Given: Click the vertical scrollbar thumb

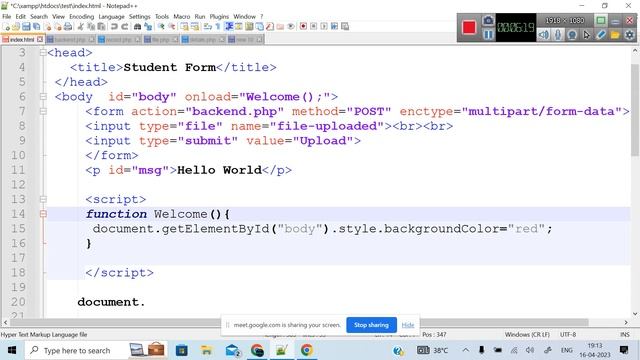Looking at the screenshot, I should click(x=635, y=109).
